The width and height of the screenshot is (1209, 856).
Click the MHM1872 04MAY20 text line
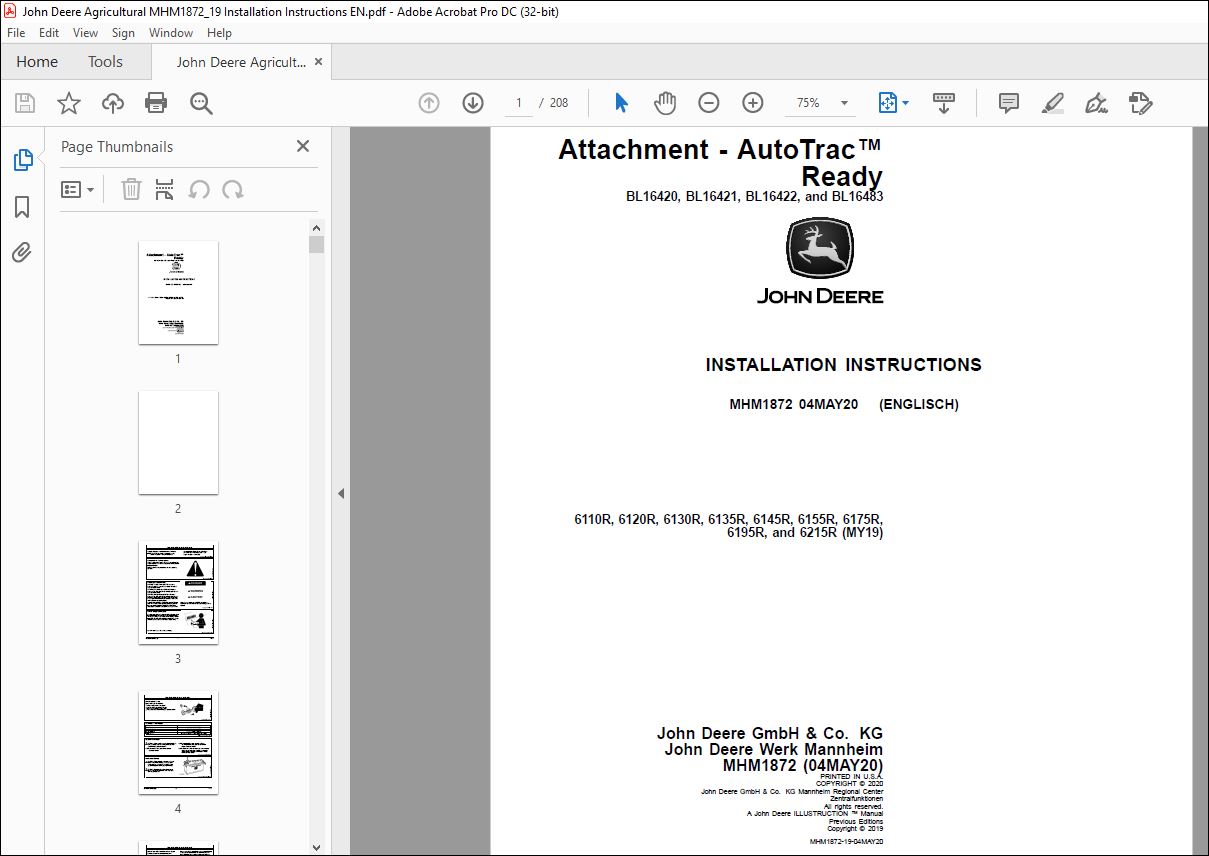tap(844, 405)
